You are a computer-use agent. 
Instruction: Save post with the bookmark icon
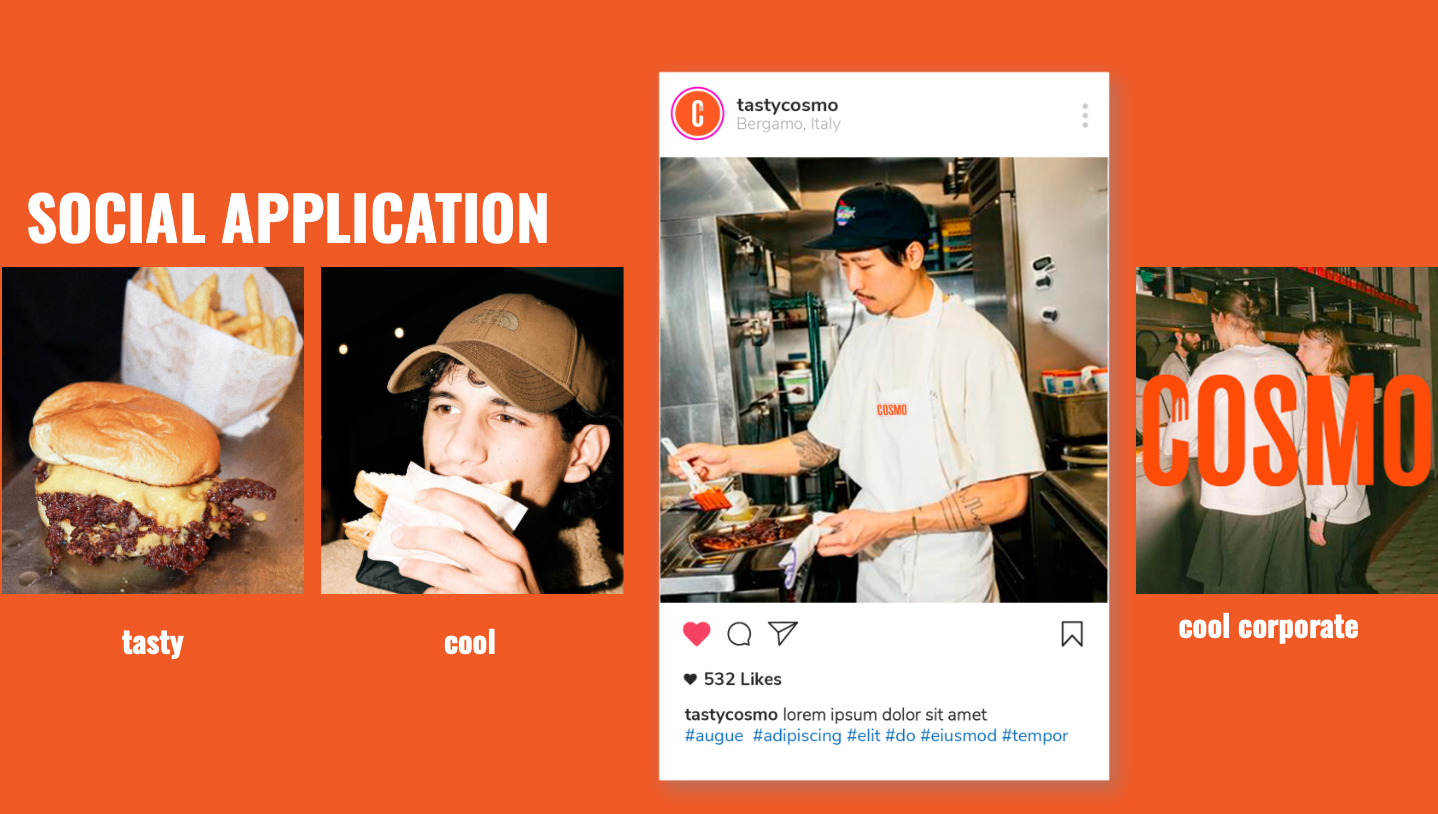(1072, 634)
